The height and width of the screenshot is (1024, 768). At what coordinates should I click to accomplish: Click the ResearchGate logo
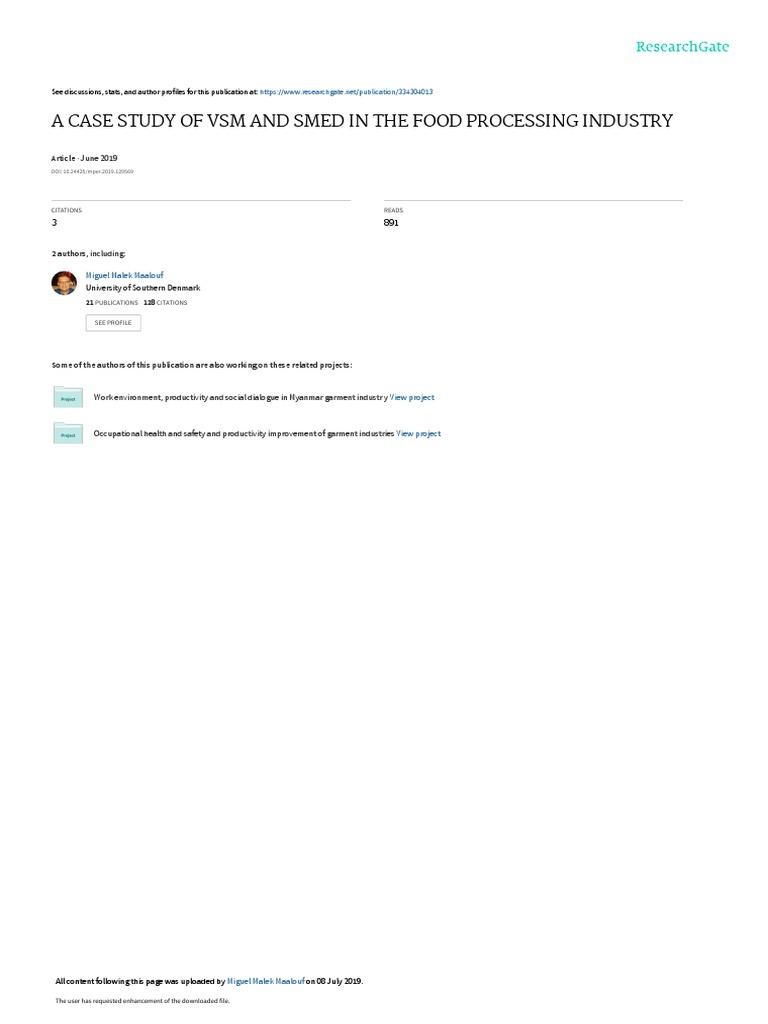[682, 46]
